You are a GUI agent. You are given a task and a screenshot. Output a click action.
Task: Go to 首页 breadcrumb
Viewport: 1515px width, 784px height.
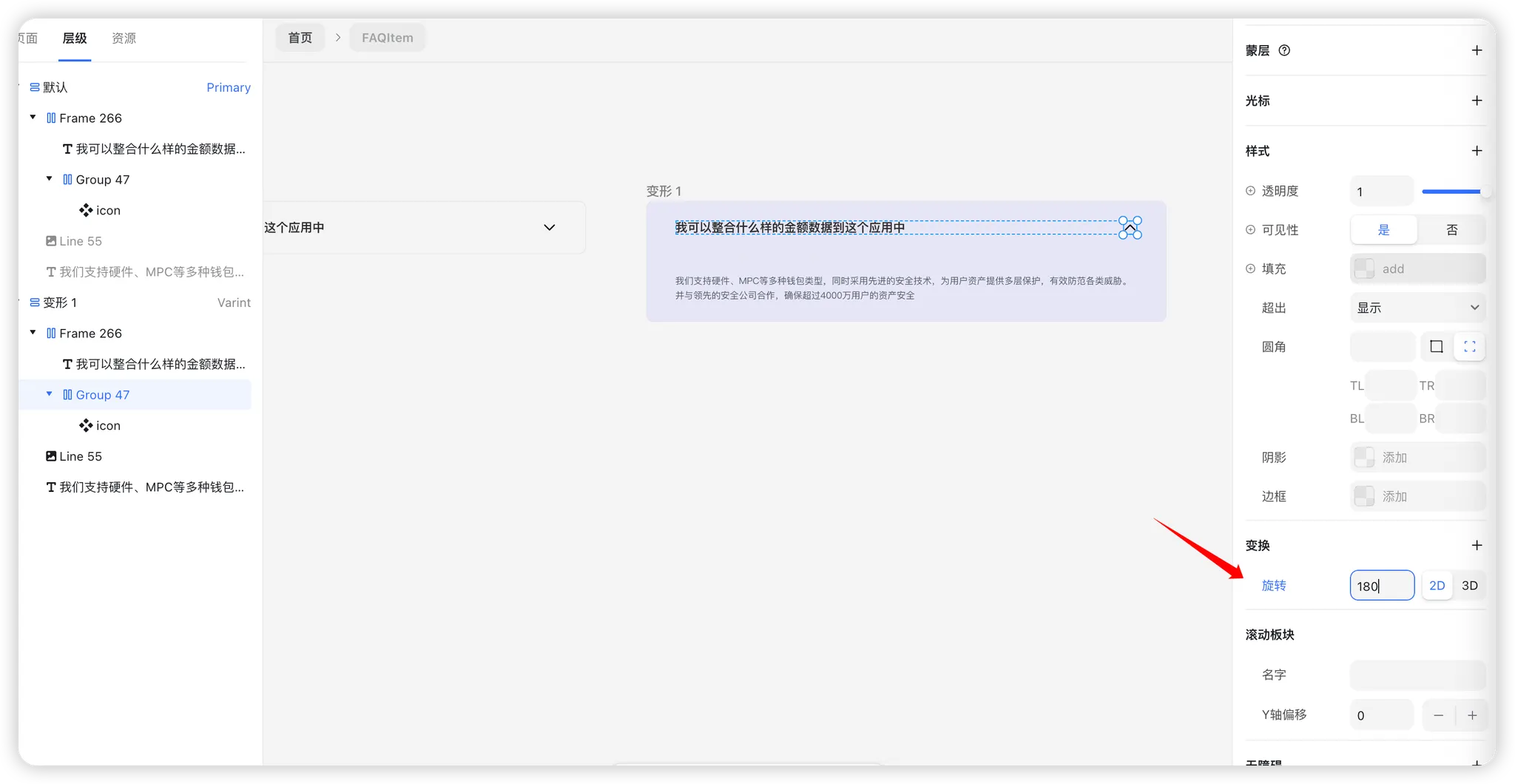[300, 38]
